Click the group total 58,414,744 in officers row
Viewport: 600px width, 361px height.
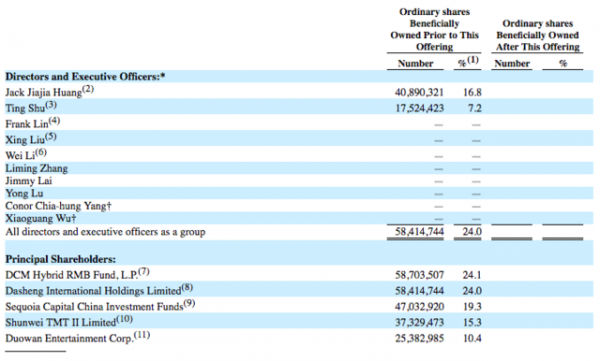tap(419, 232)
